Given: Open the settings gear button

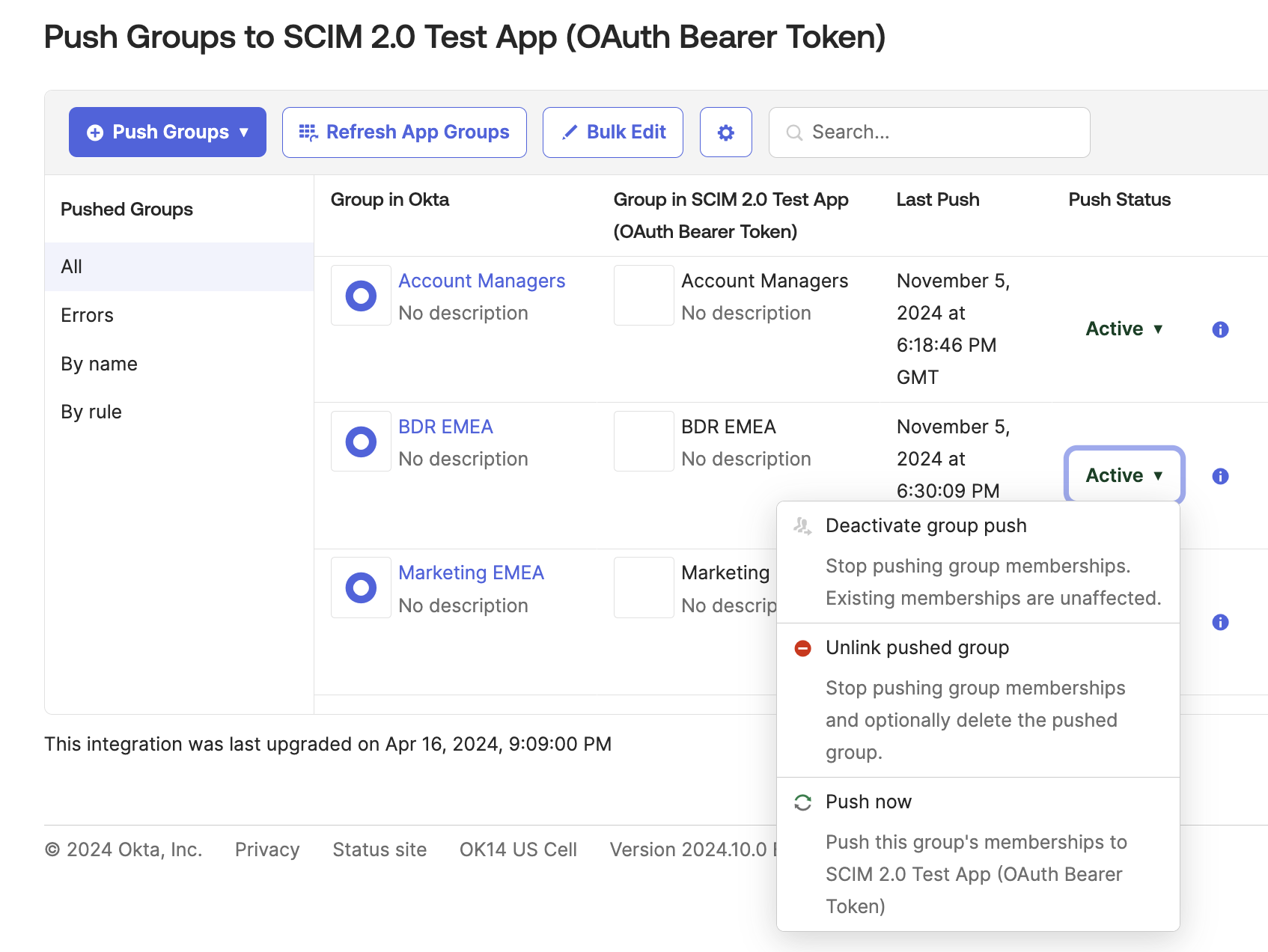Looking at the screenshot, I should (725, 132).
